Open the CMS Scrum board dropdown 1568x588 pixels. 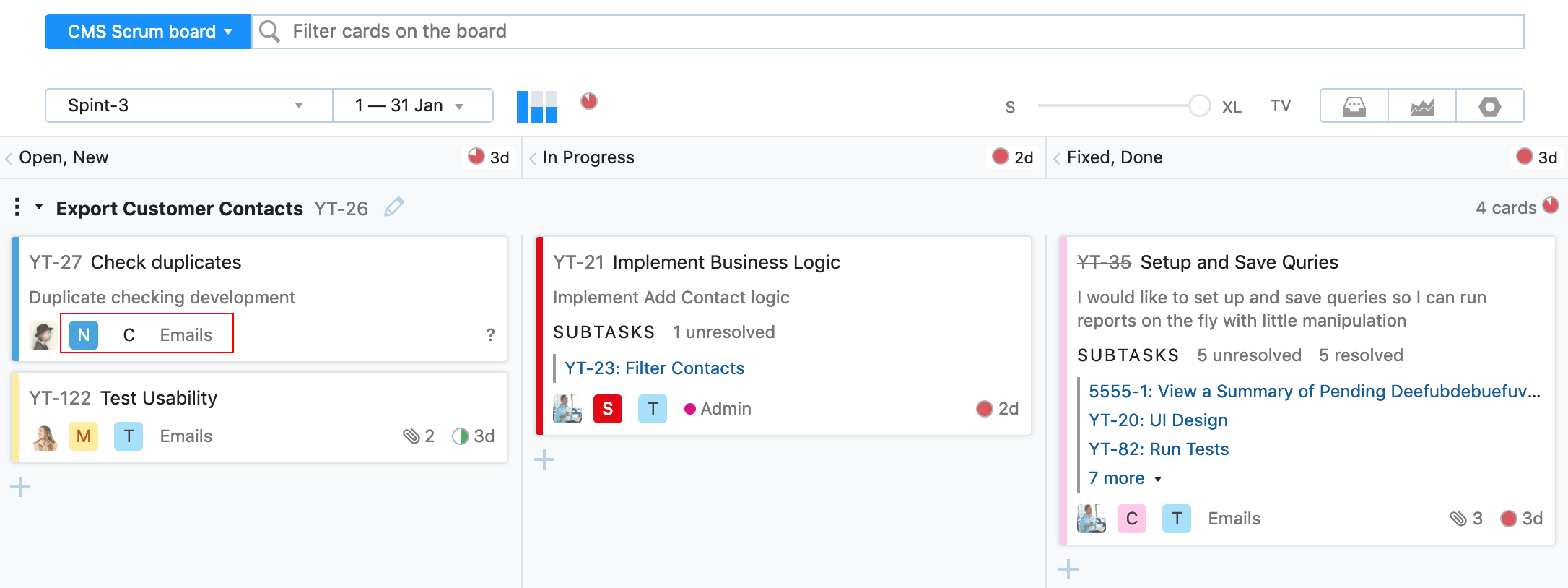pos(148,32)
